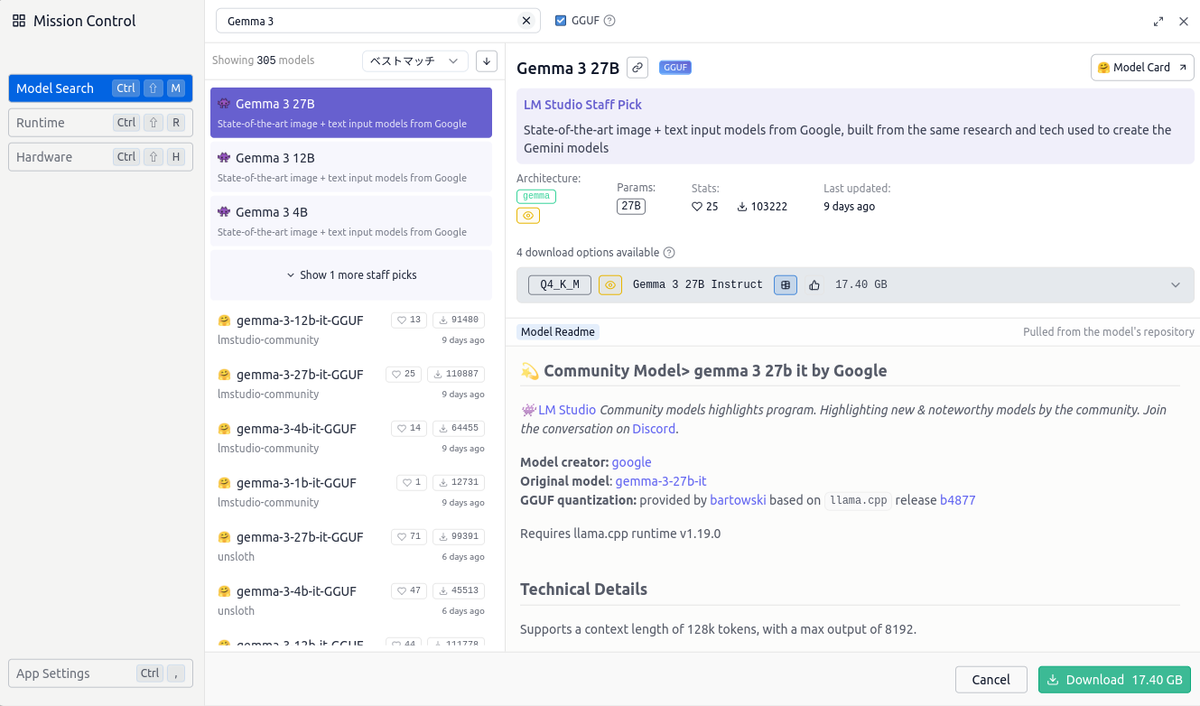Open the Model Search tab
The width and height of the screenshot is (1200, 706).
pyautogui.click(x=101, y=88)
